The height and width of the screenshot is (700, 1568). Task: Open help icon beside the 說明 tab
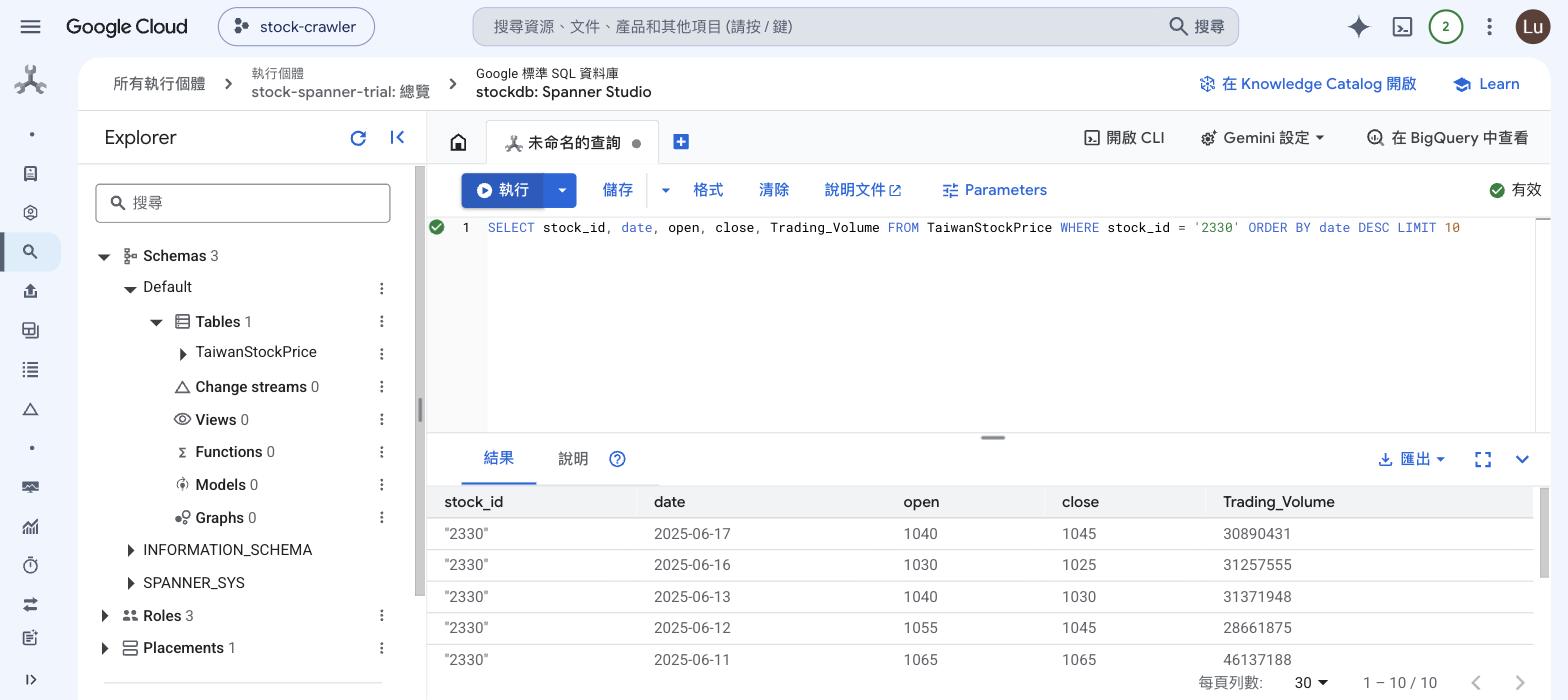pos(617,459)
